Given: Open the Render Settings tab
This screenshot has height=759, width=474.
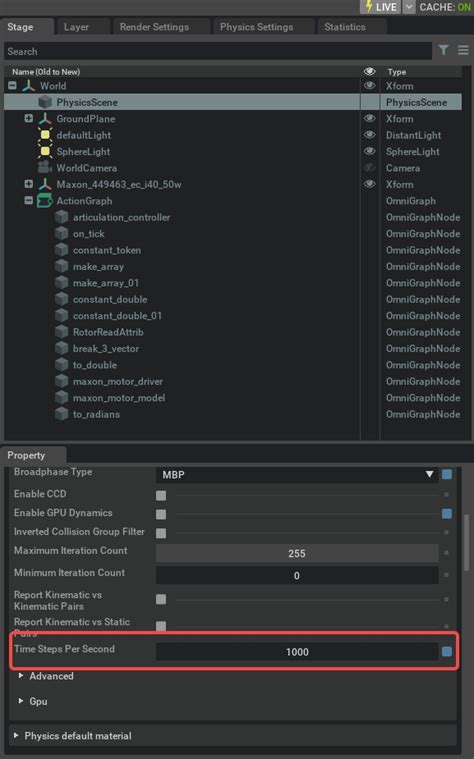Looking at the screenshot, I should pyautogui.click(x=154, y=27).
